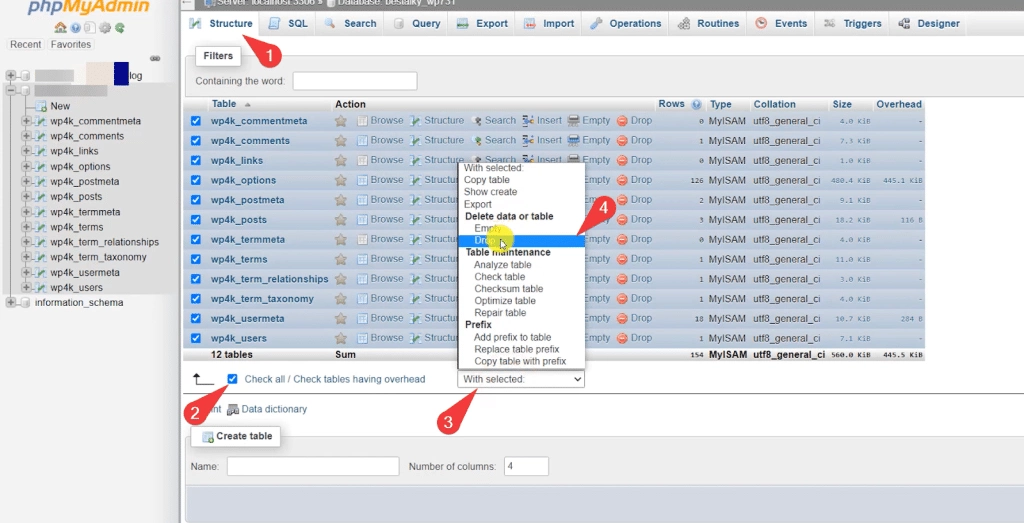Switch to the SQL tab
The image size is (1024, 523).
point(288,24)
